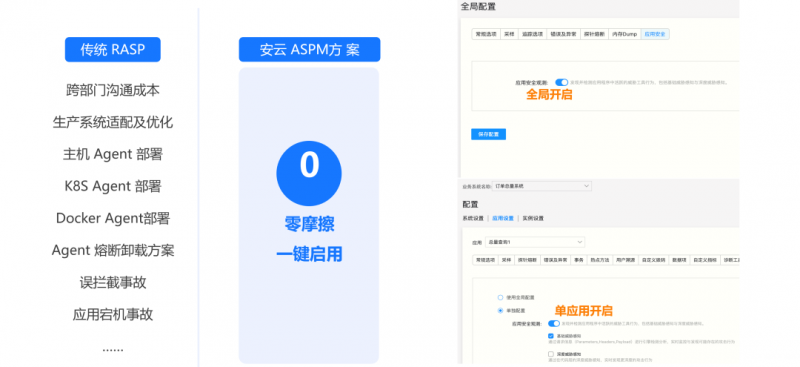
Task: Click the 主机 Agent 部署 text
Action: click(x=113, y=154)
